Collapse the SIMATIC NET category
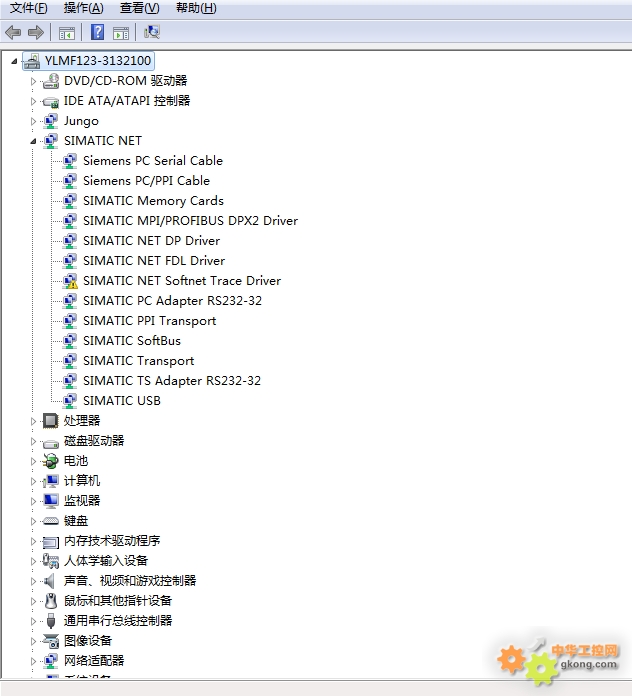The width and height of the screenshot is (632, 696). click(x=33, y=142)
